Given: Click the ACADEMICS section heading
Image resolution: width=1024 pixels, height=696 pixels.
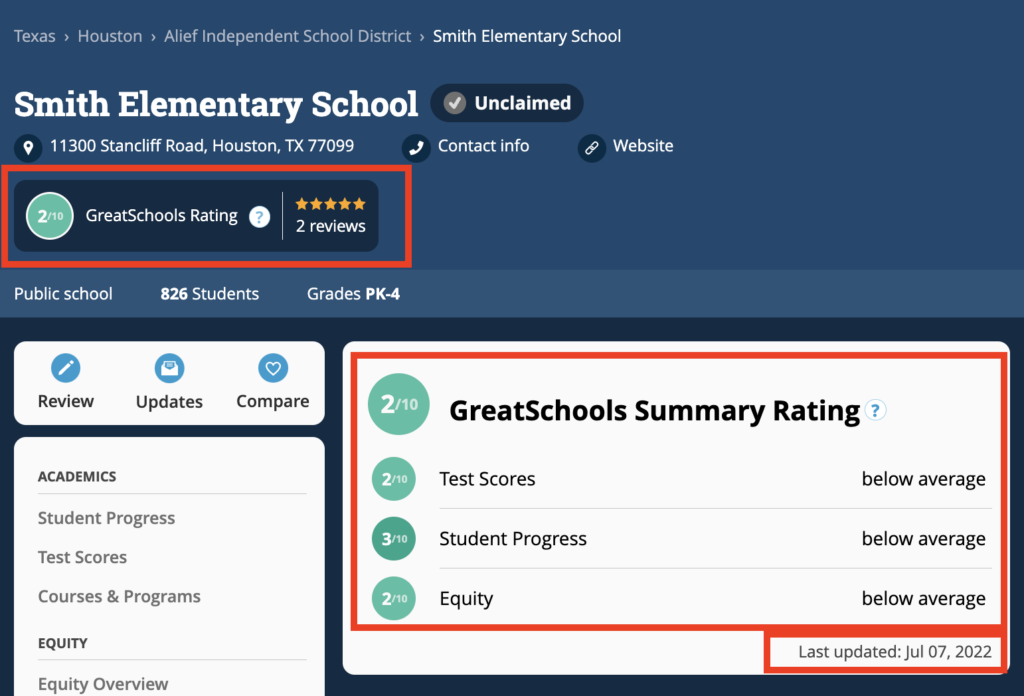Looking at the screenshot, I should tap(77, 477).
